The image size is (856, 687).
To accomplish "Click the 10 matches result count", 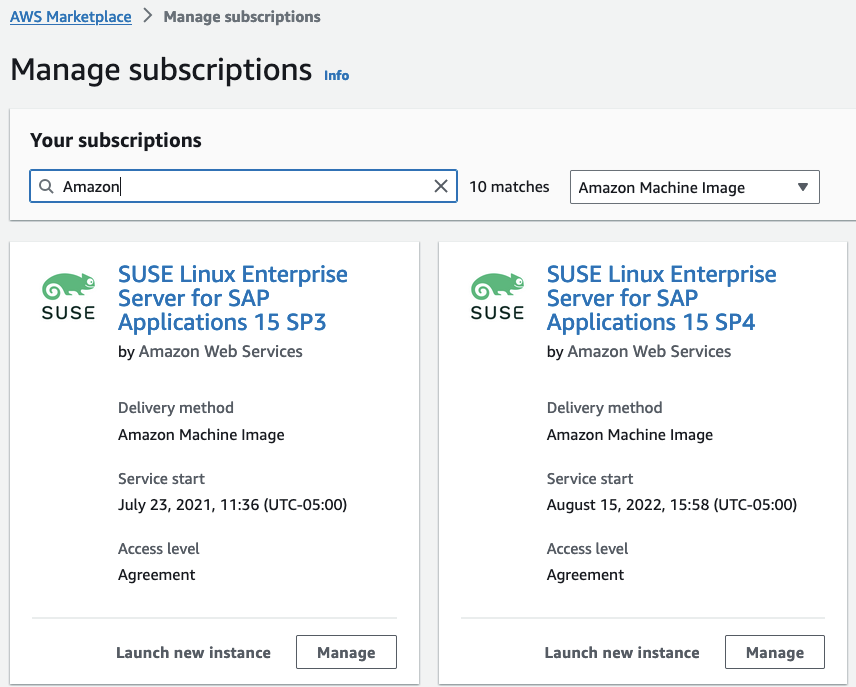I will point(509,187).
